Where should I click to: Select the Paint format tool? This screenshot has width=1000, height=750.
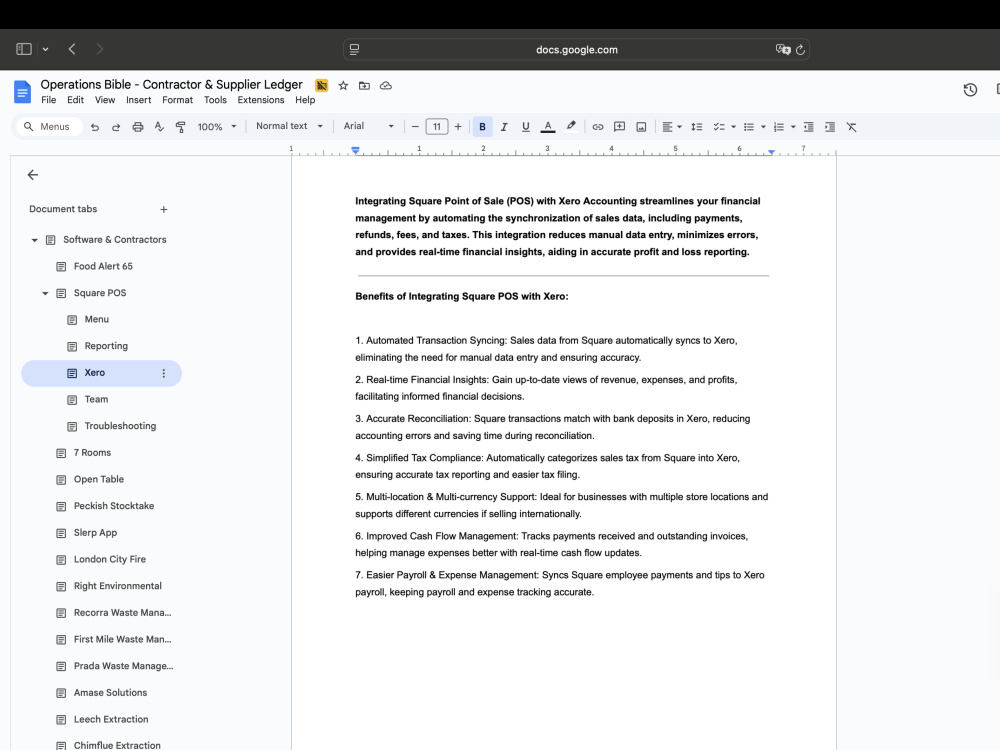180,127
